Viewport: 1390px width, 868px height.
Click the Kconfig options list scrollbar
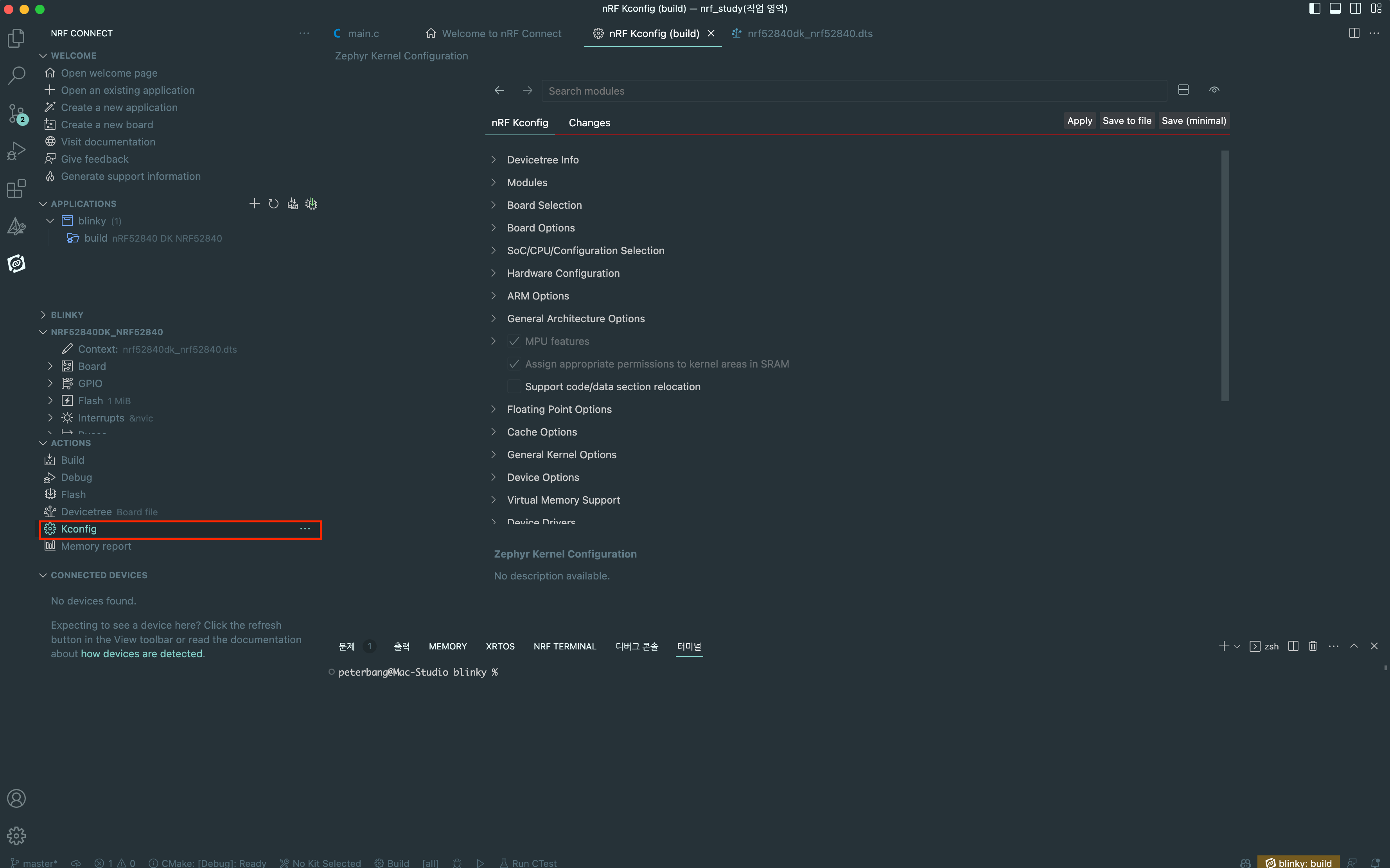[1225, 276]
